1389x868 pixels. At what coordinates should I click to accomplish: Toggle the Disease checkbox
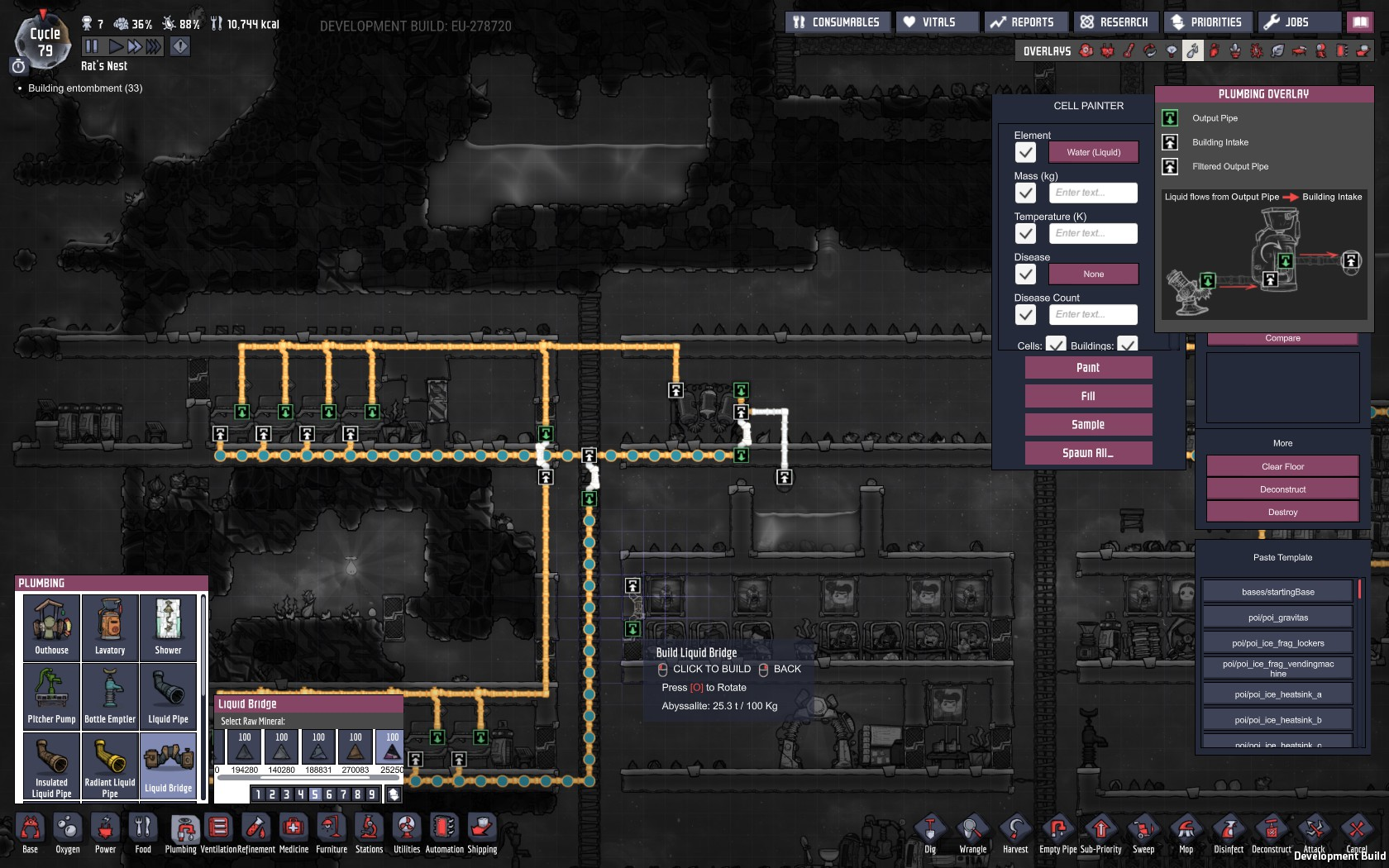(x=1025, y=274)
